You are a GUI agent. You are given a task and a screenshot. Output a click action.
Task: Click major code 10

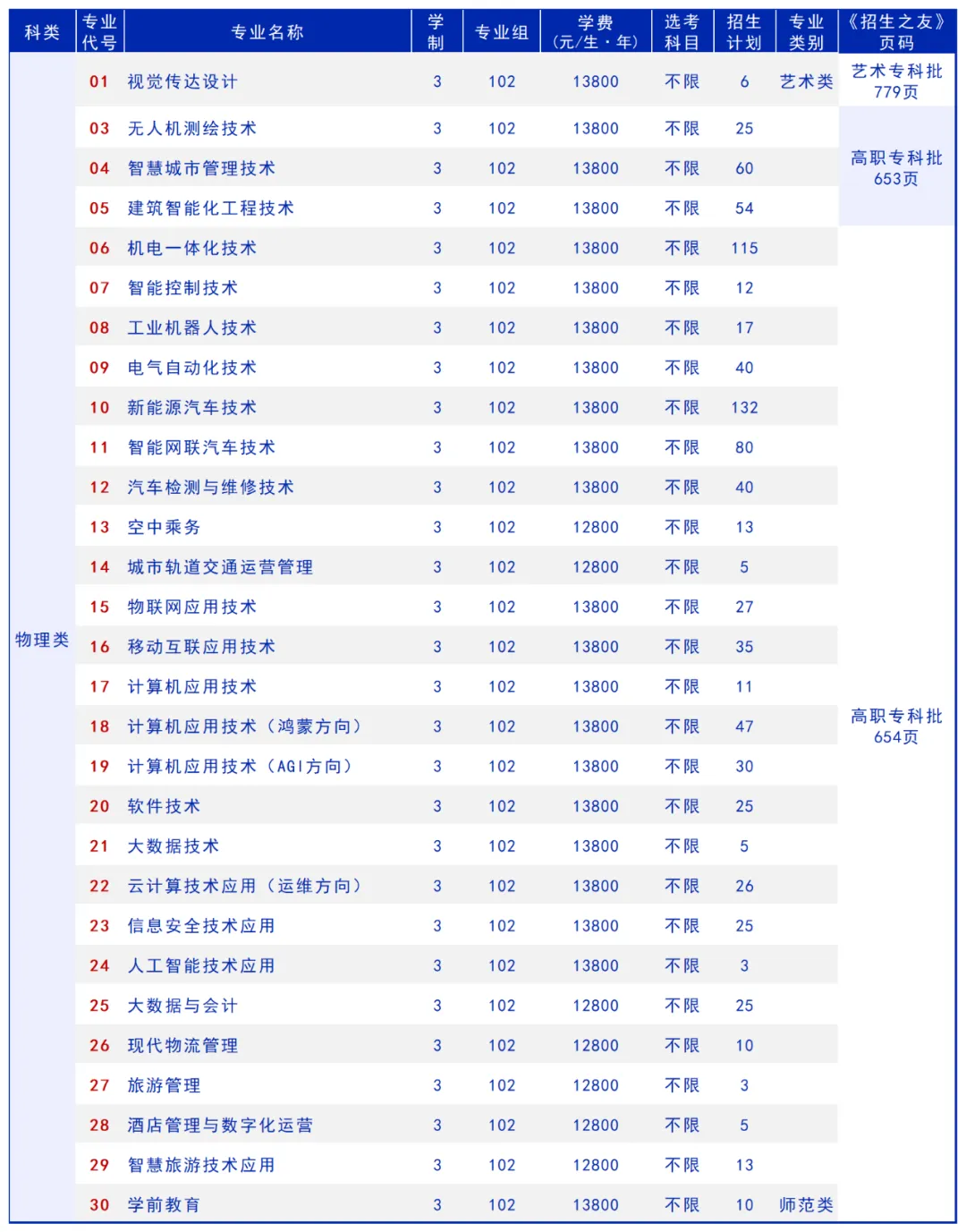99,407
